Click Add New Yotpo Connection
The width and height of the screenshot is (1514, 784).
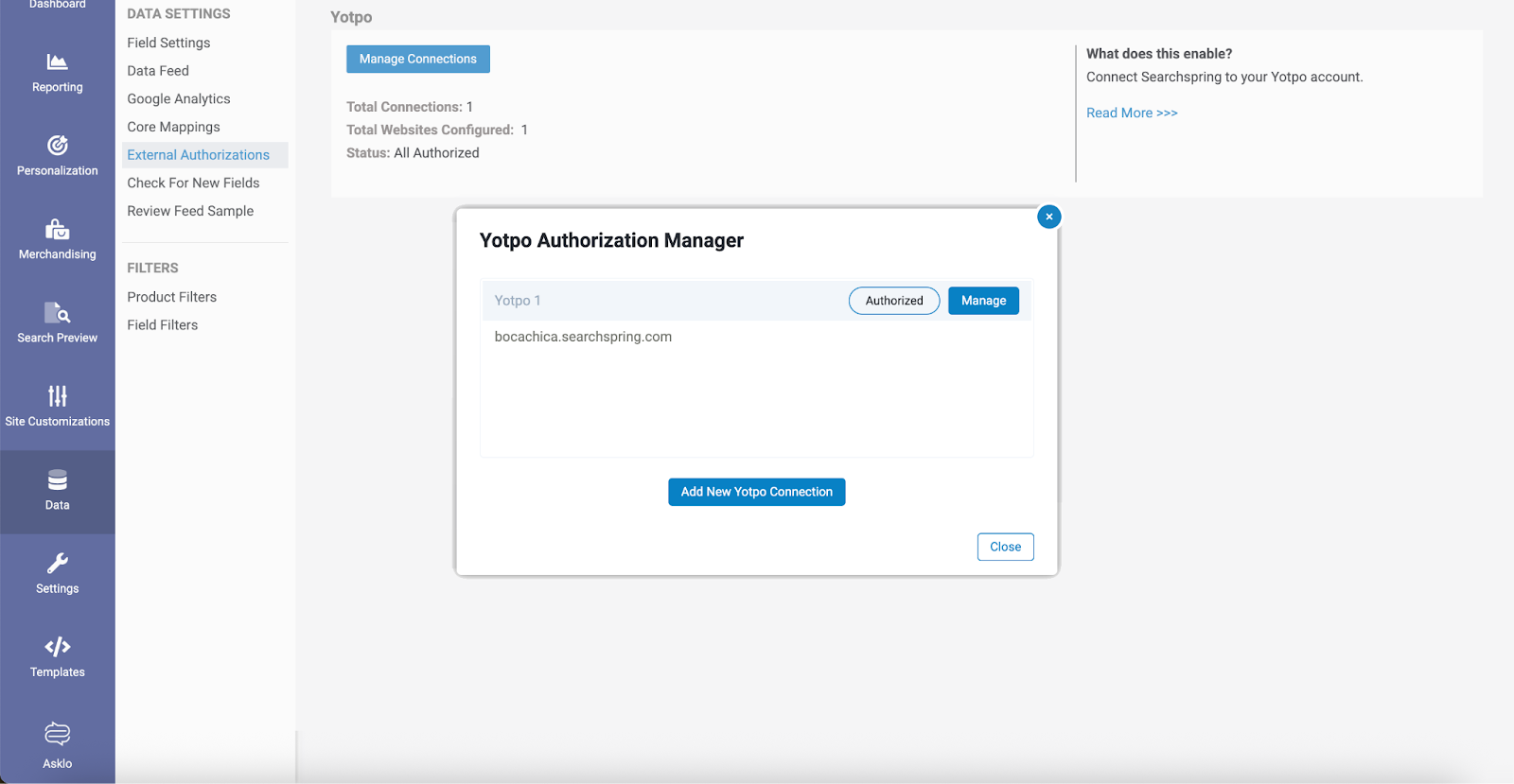(756, 492)
